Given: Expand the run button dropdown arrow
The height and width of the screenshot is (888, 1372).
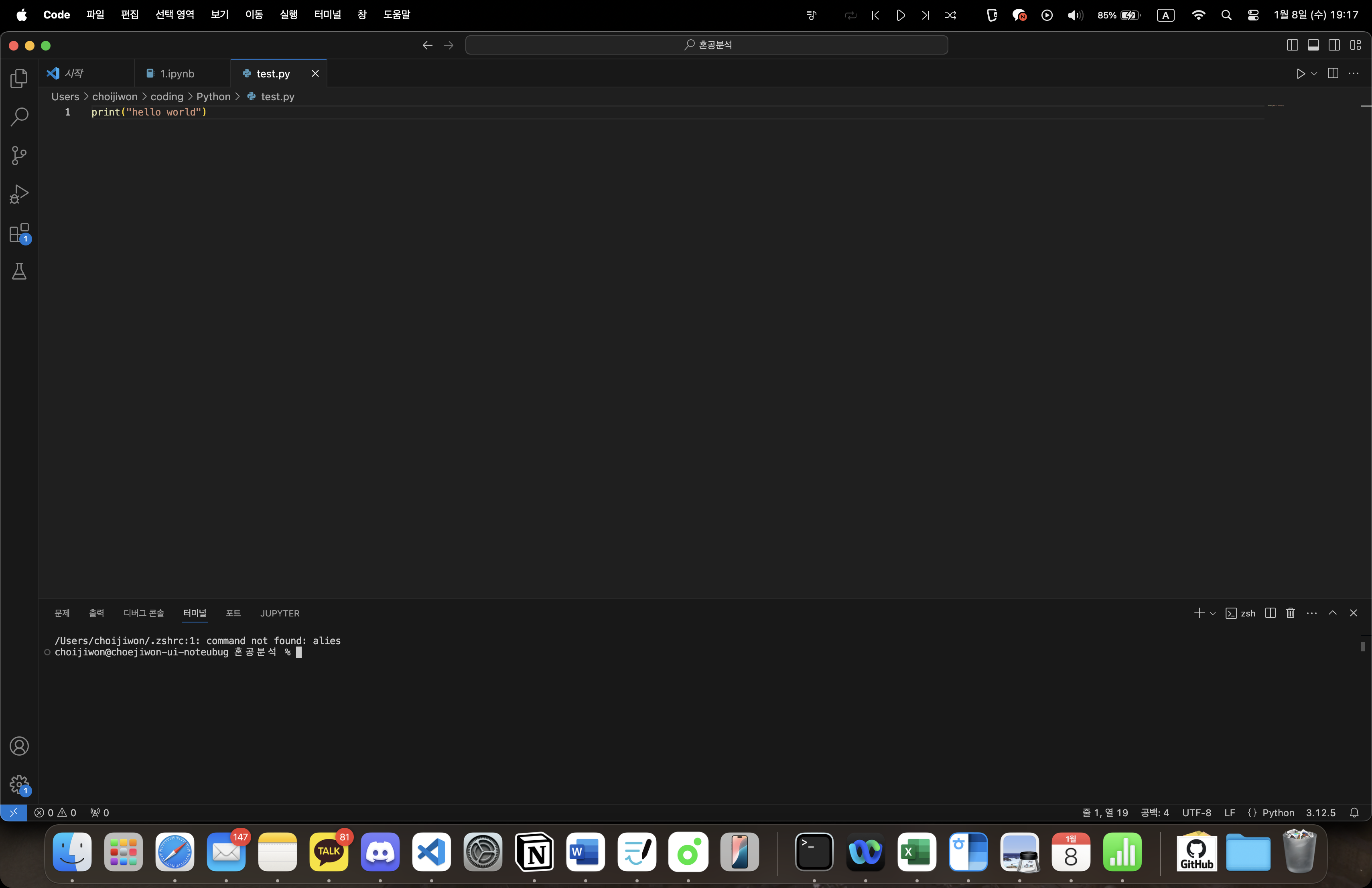Looking at the screenshot, I should click(x=1314, y=74).
